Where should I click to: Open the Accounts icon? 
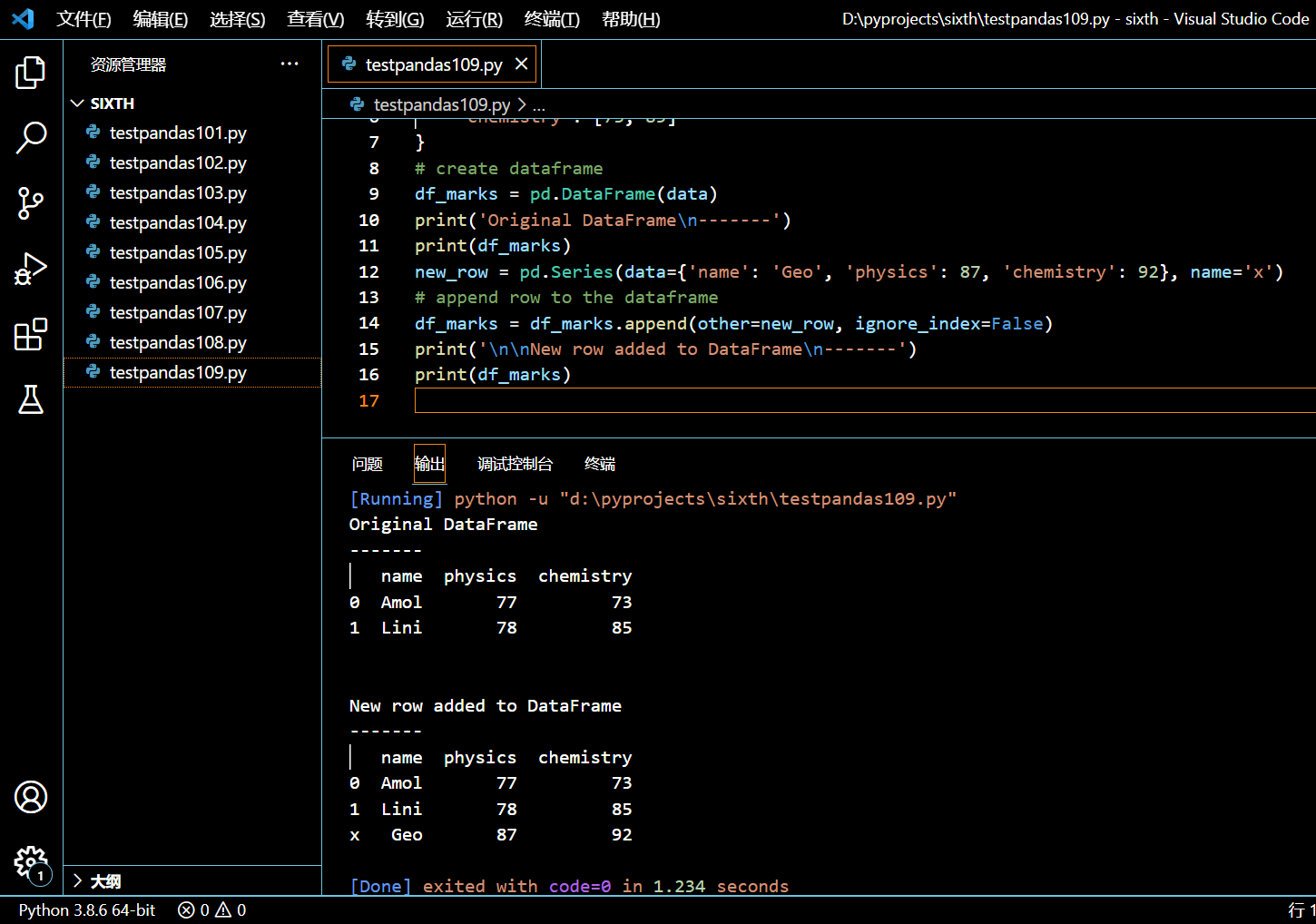(x=31, y=797)
